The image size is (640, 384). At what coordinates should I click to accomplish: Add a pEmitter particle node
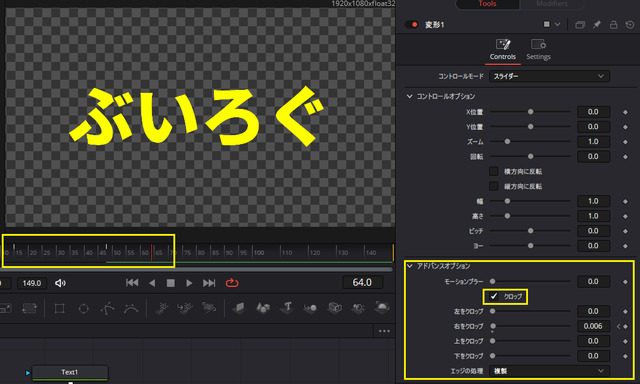click(162, 308)
